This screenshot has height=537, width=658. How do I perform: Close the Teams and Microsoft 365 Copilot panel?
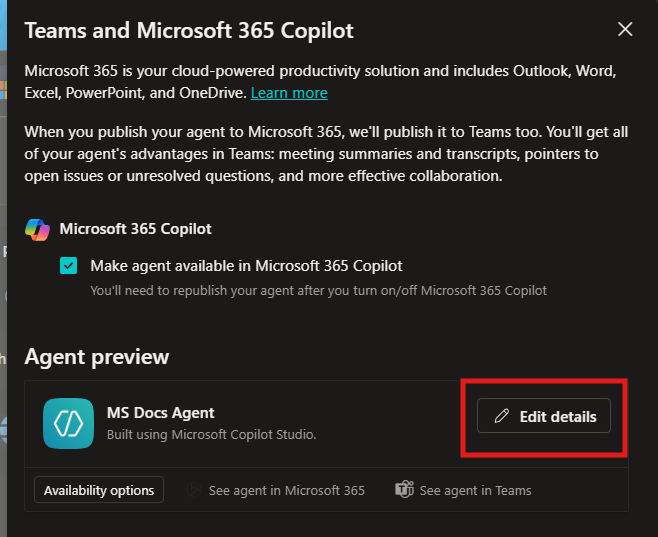tap(625, 29)
